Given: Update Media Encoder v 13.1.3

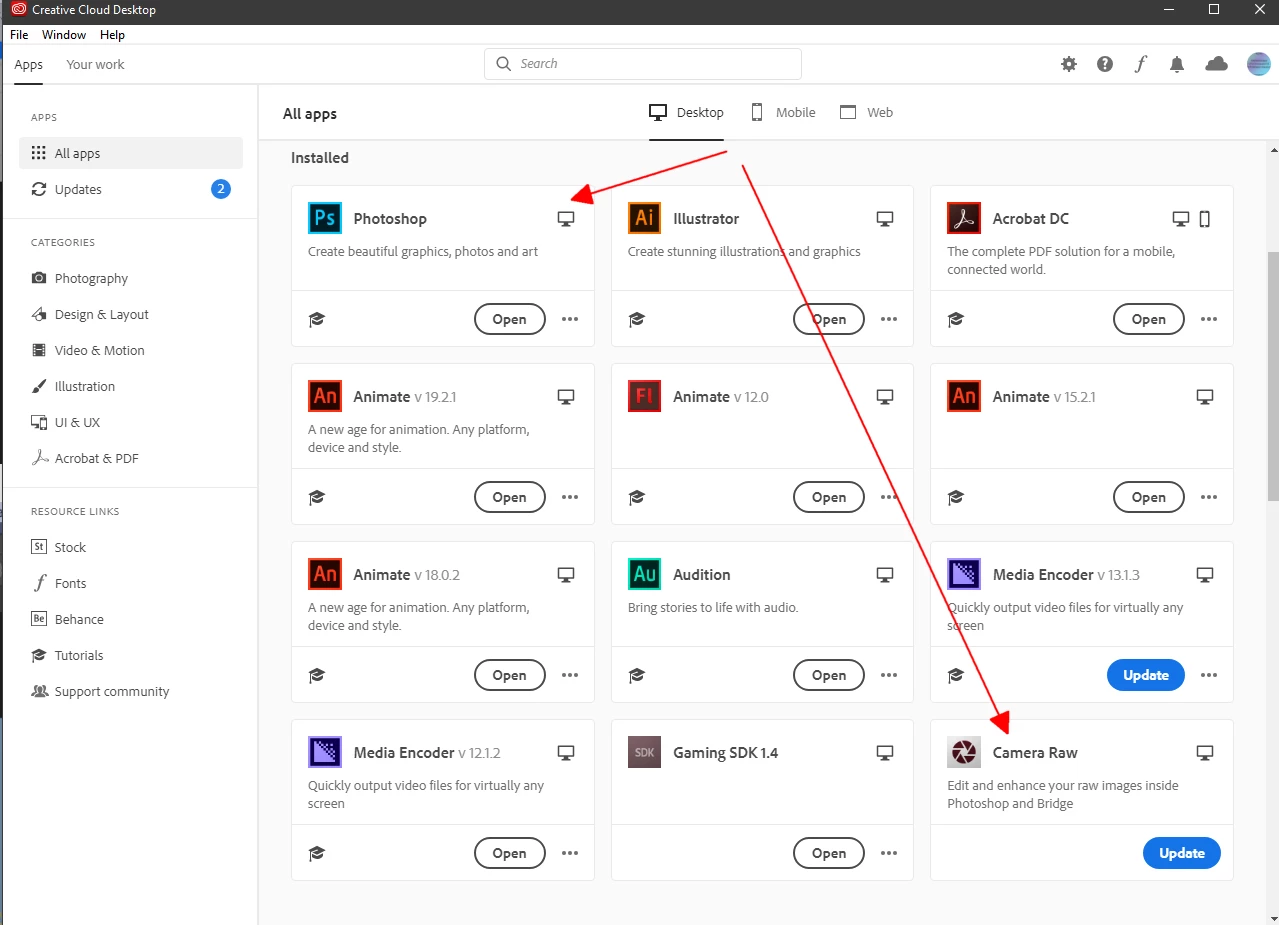Looking at the screenshot, I should coord(1146,675).
